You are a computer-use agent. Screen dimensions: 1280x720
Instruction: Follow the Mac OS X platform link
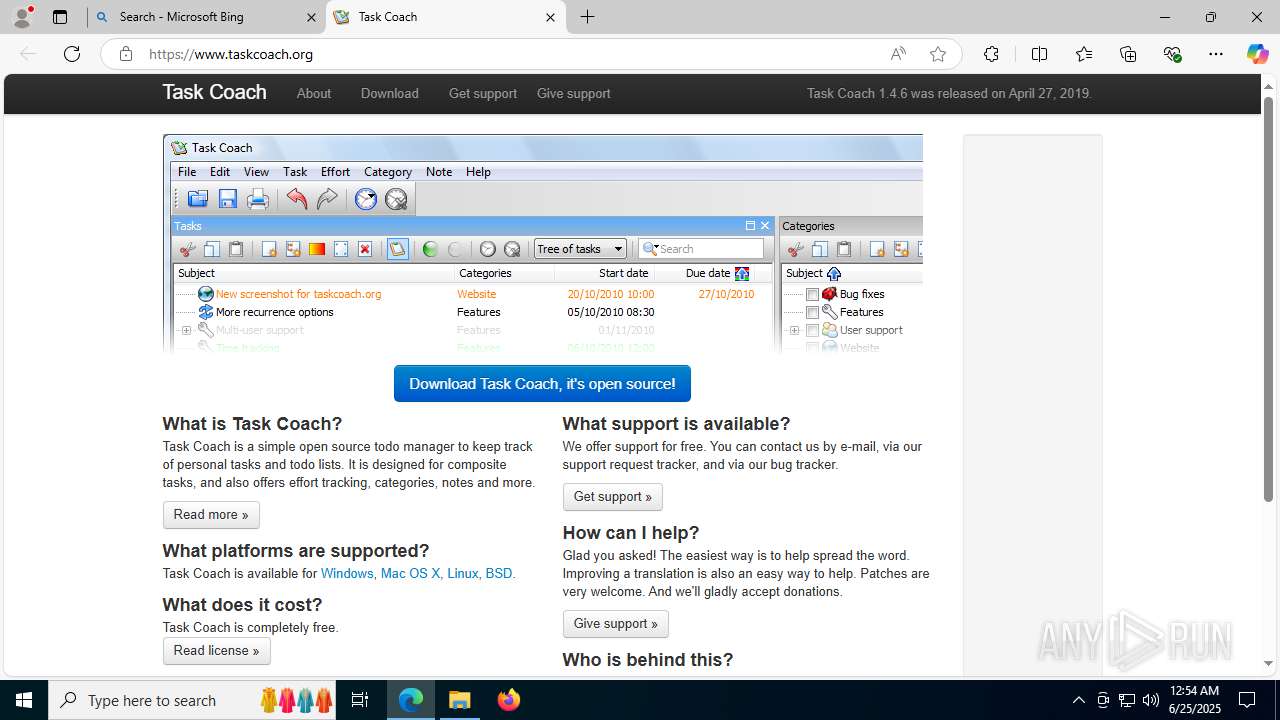pos(410,574)
